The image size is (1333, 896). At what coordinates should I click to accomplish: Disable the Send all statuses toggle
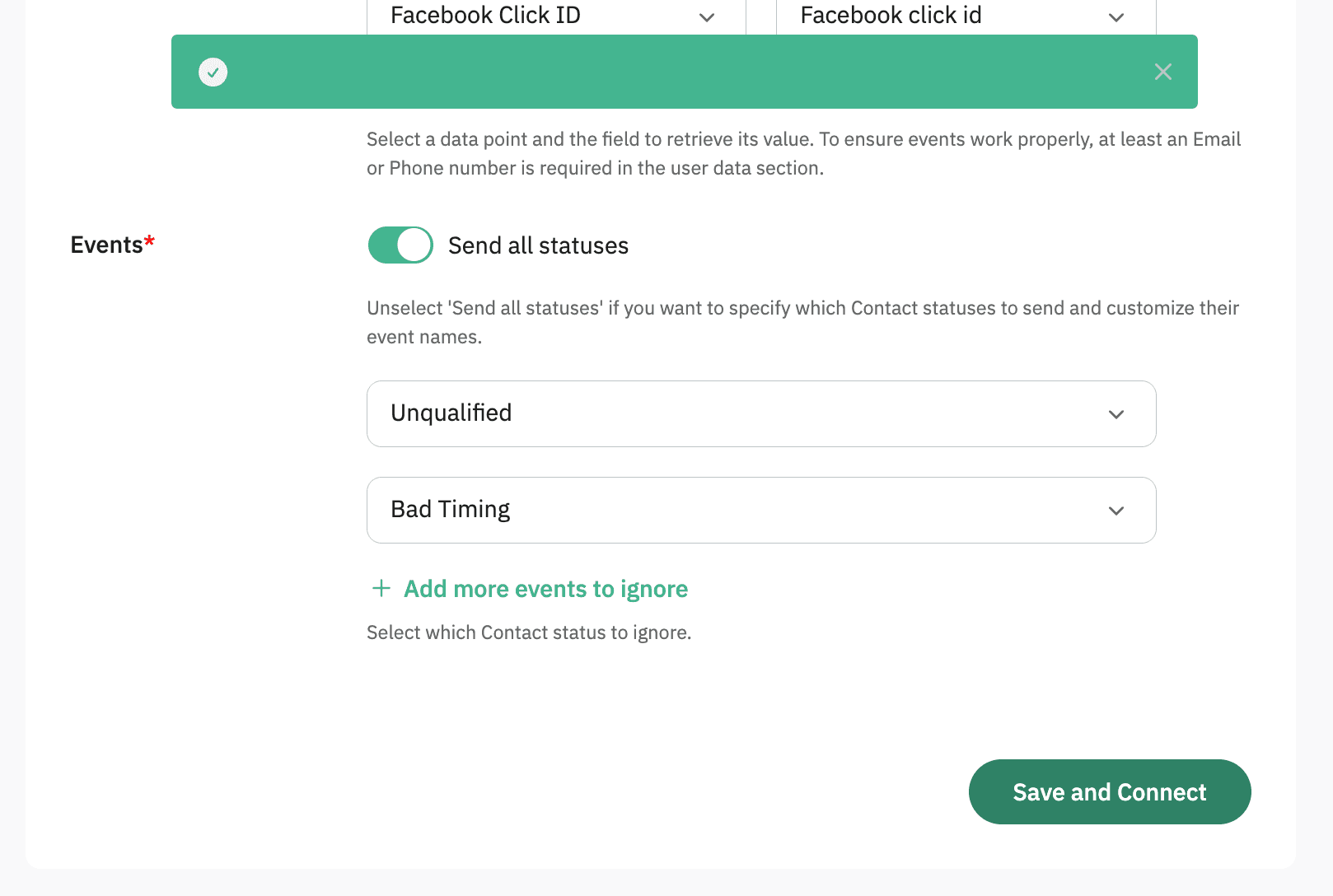pos(400,245)
